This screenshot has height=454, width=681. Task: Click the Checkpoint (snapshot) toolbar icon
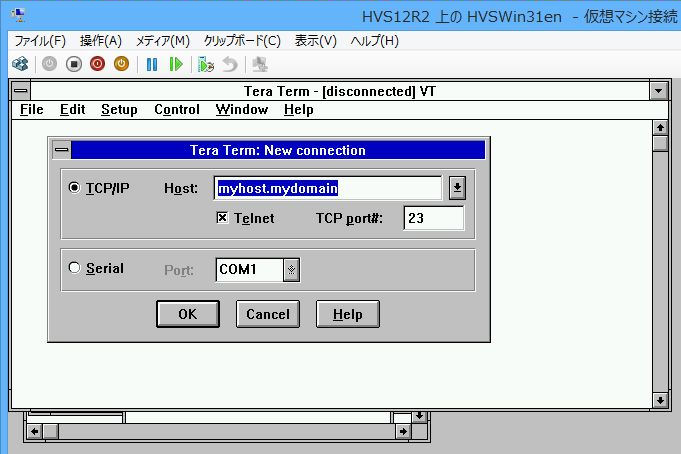206,64
